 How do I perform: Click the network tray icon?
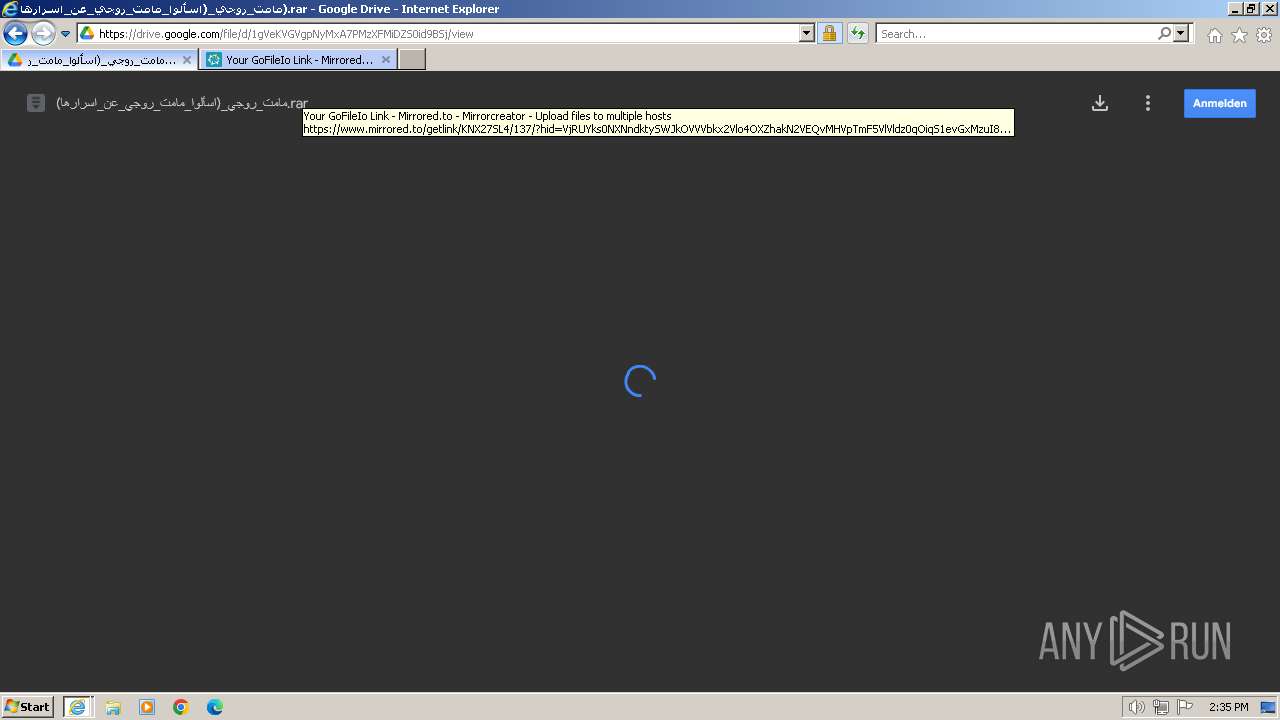(x=1161, y=707)
